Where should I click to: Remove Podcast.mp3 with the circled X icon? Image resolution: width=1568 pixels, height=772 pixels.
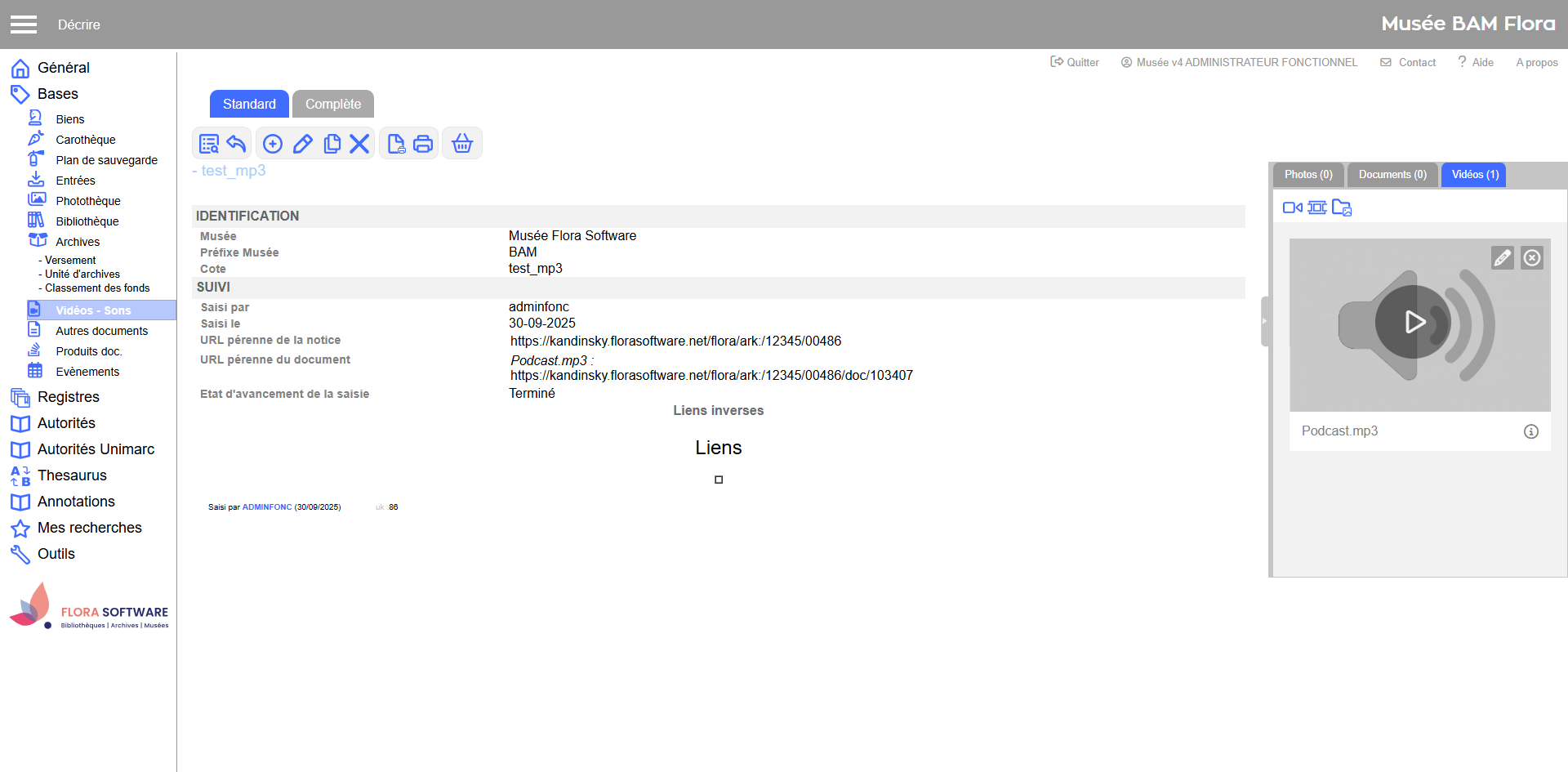1532,258
